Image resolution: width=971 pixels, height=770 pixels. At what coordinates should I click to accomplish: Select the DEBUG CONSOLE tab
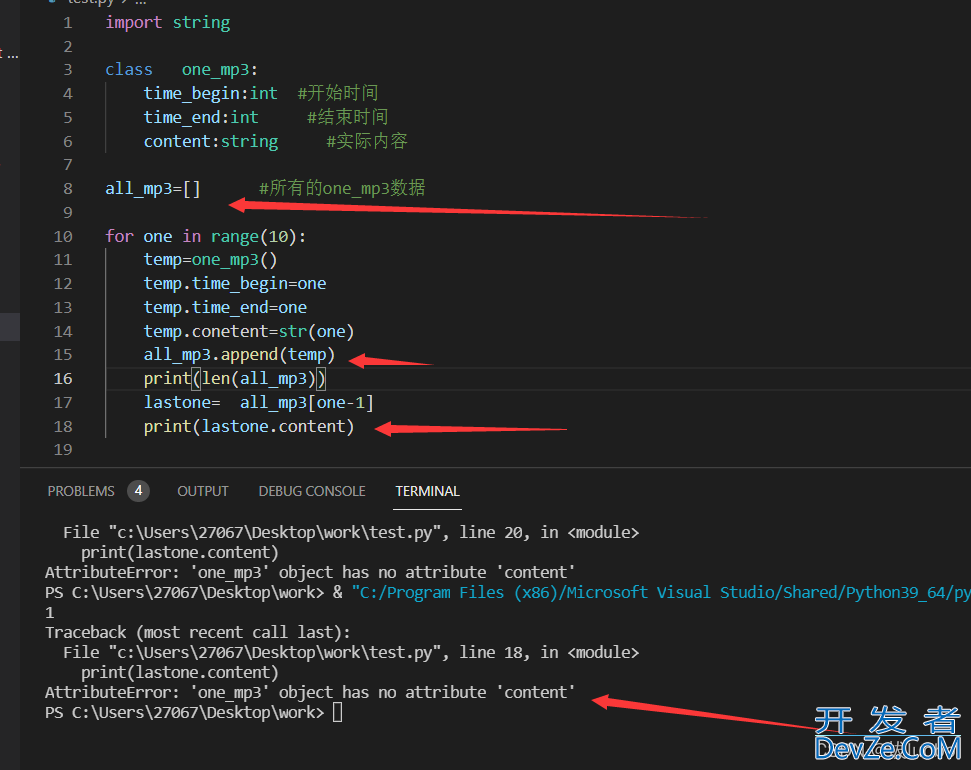pos(312,491)
